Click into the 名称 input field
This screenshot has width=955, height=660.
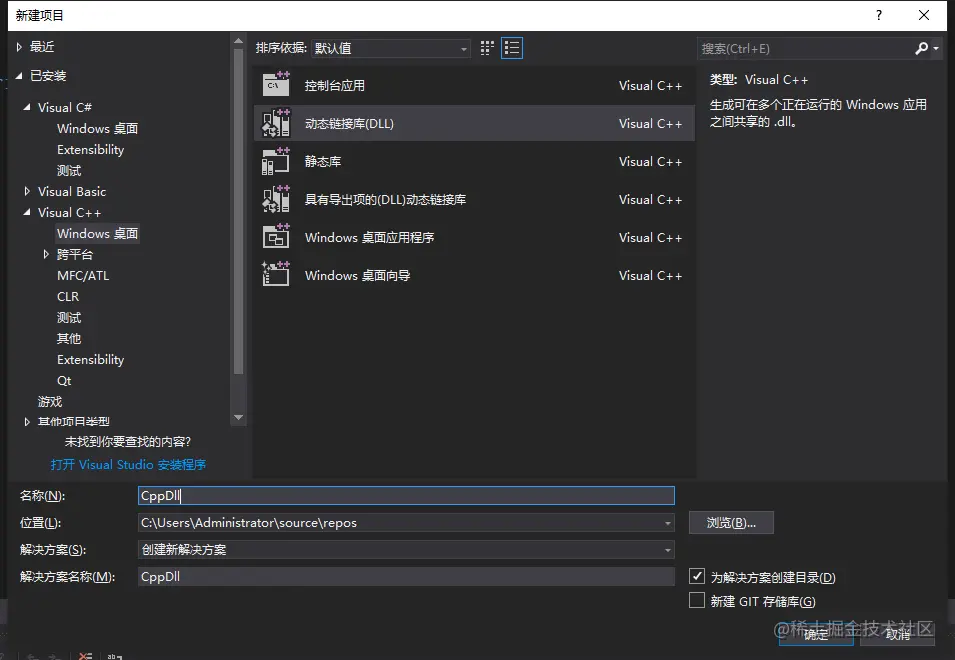(x=406, y=496)
